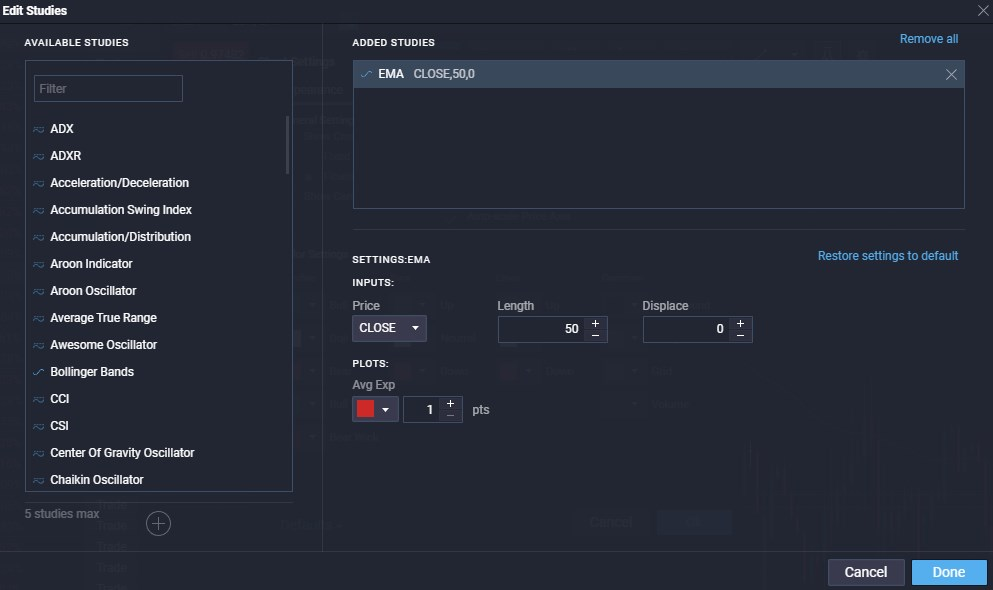The image size is (993, 590).
Task: Click Restore settings to default
Action: pos(887,256)
